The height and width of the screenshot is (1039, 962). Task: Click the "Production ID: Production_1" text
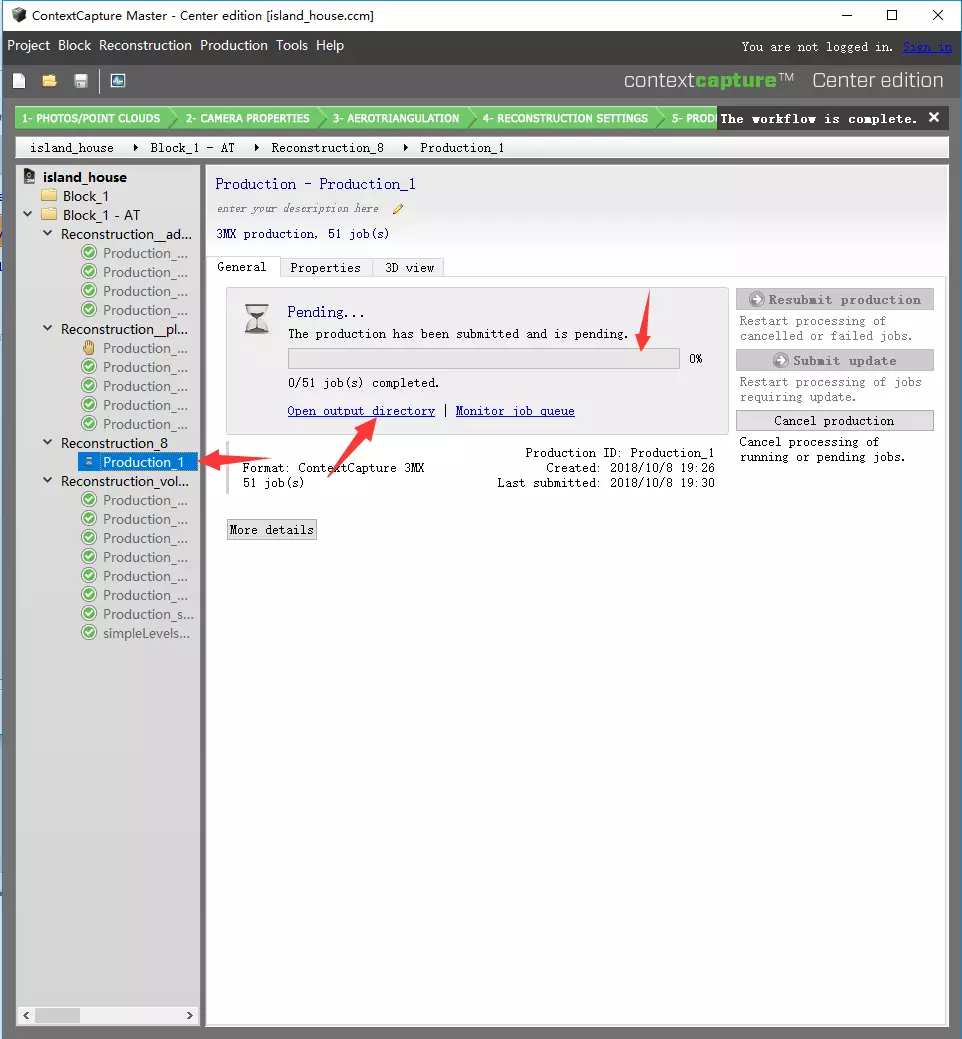(x=619, y=453)
